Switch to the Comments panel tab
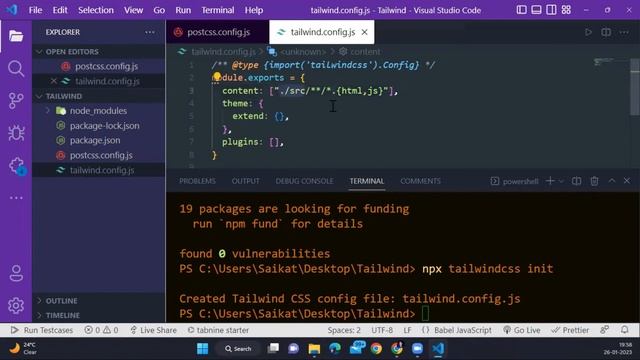This screenshot has width=640, height=360. [420, 181]
